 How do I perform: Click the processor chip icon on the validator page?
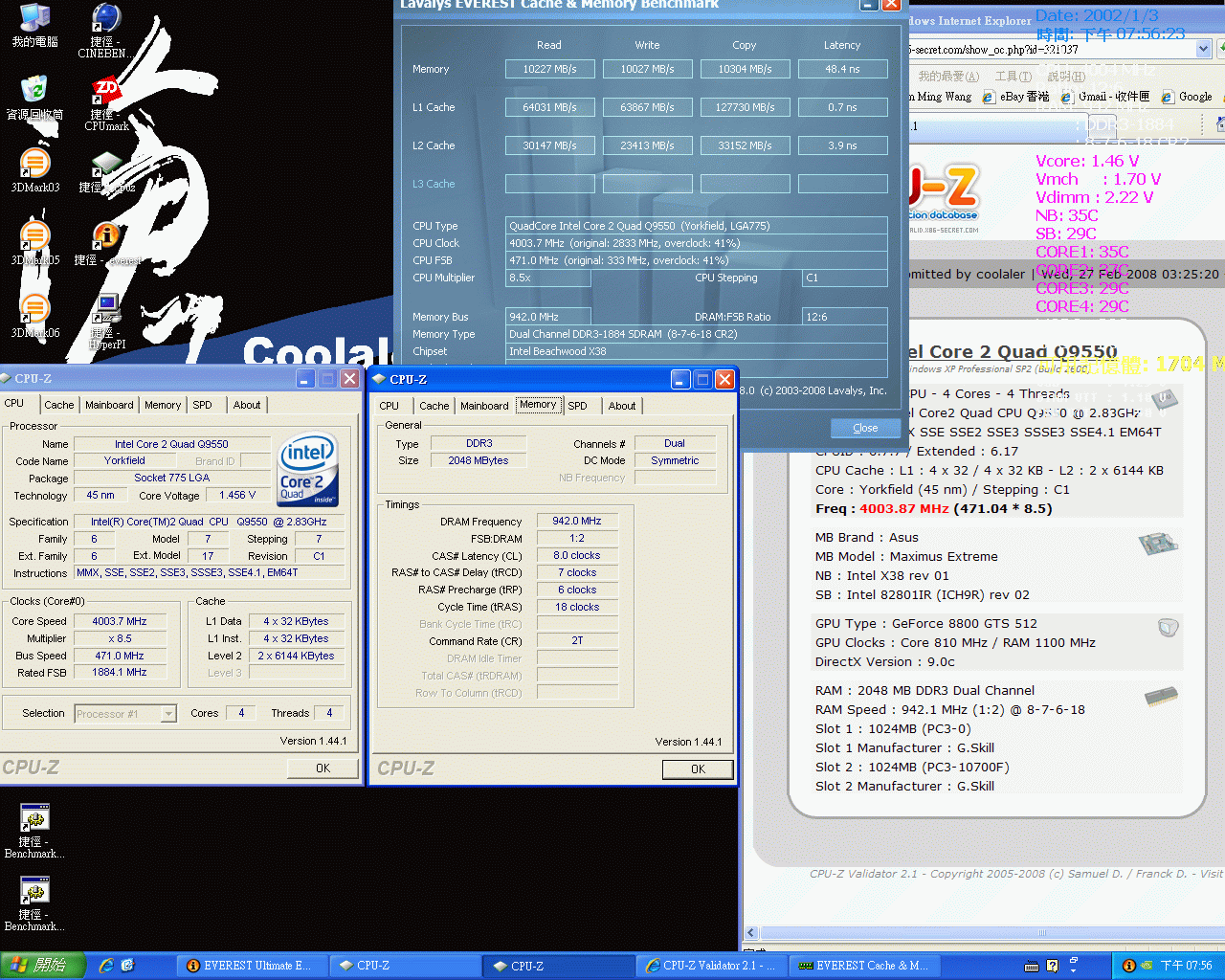coord(1166,399)
